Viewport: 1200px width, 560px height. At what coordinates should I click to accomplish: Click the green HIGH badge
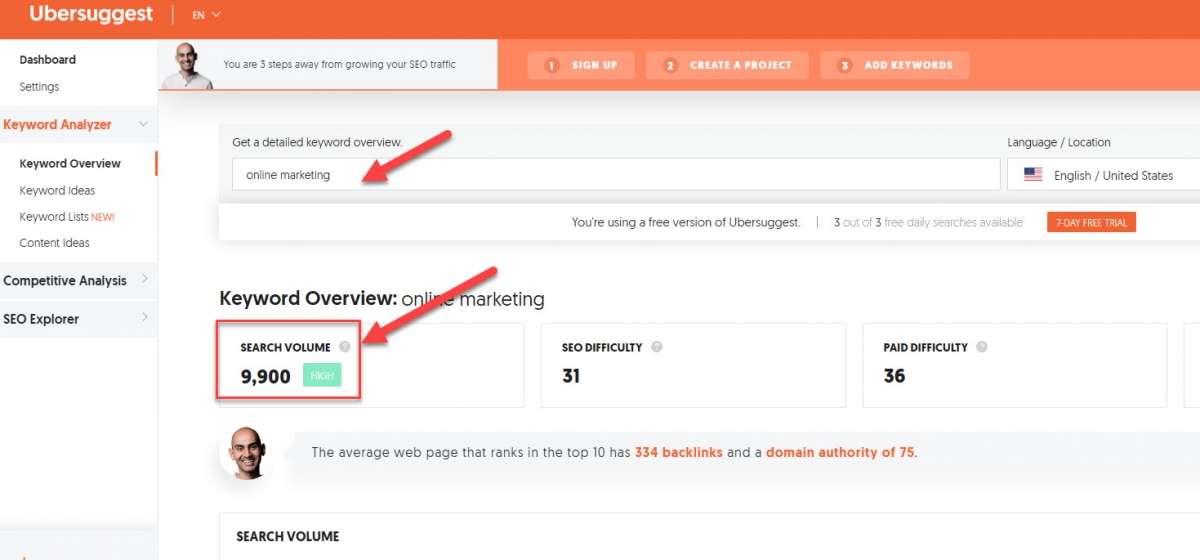[322, 376]
